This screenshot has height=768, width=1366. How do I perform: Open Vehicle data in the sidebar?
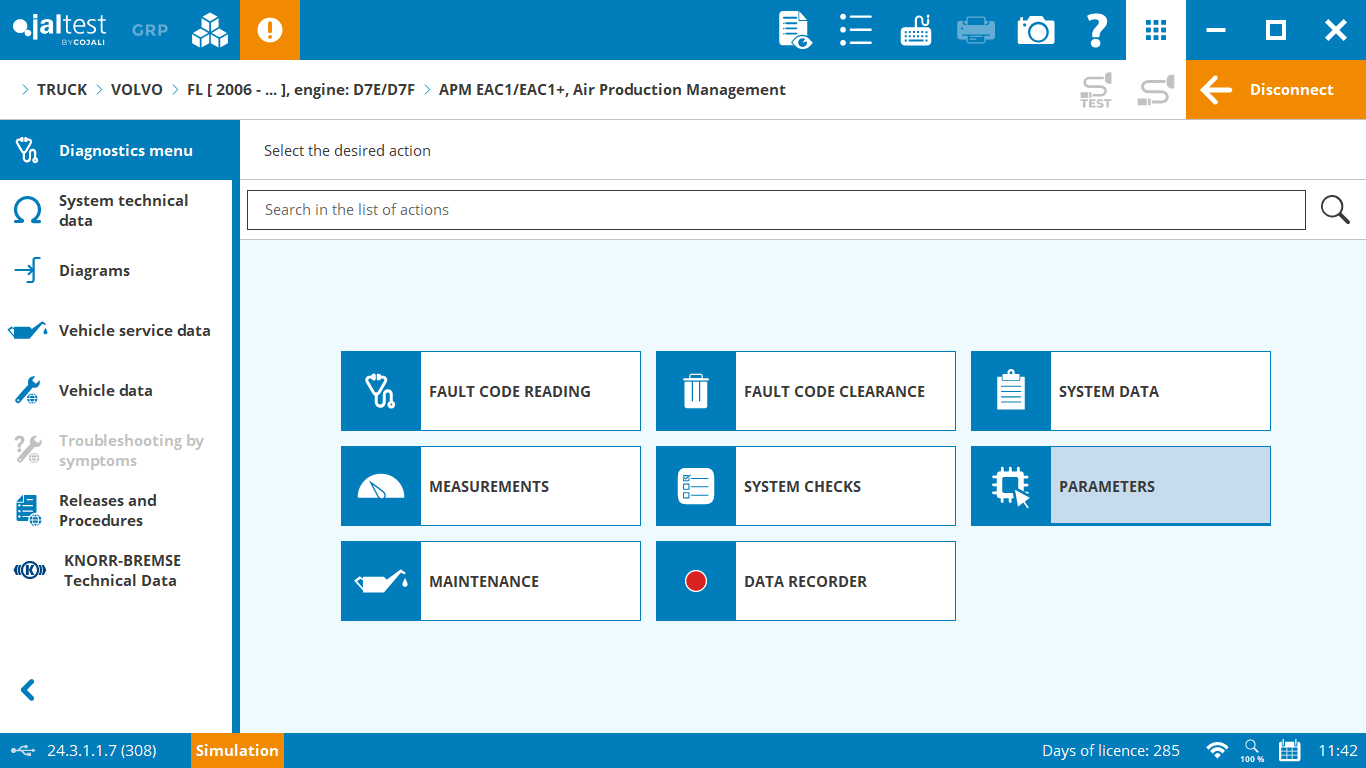tap(116, 390)
